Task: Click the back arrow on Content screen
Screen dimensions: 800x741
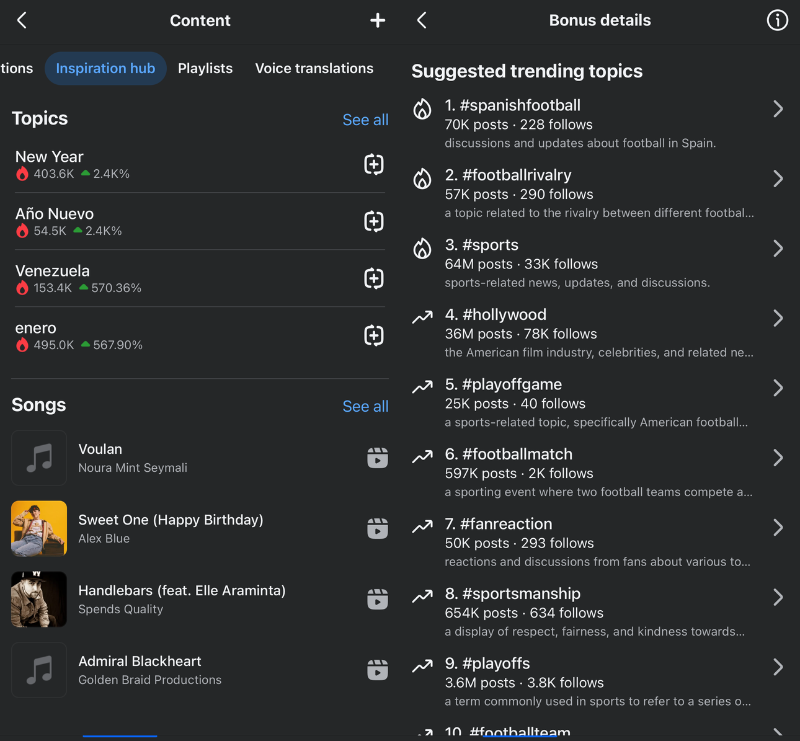Action: pos(21,20)
